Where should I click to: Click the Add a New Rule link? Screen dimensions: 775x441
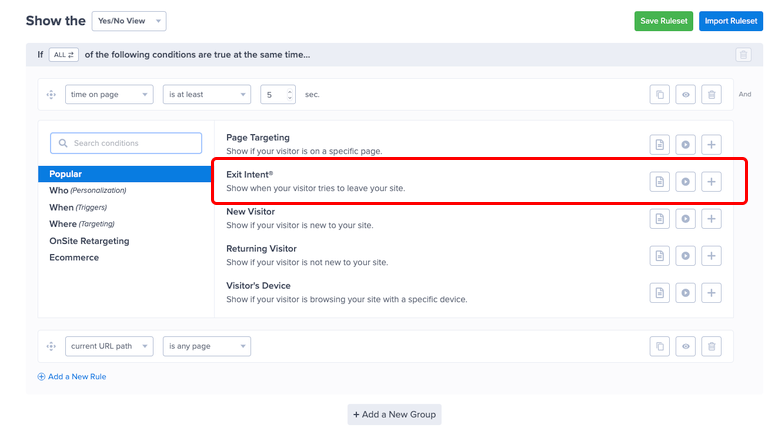click(72, 377)
